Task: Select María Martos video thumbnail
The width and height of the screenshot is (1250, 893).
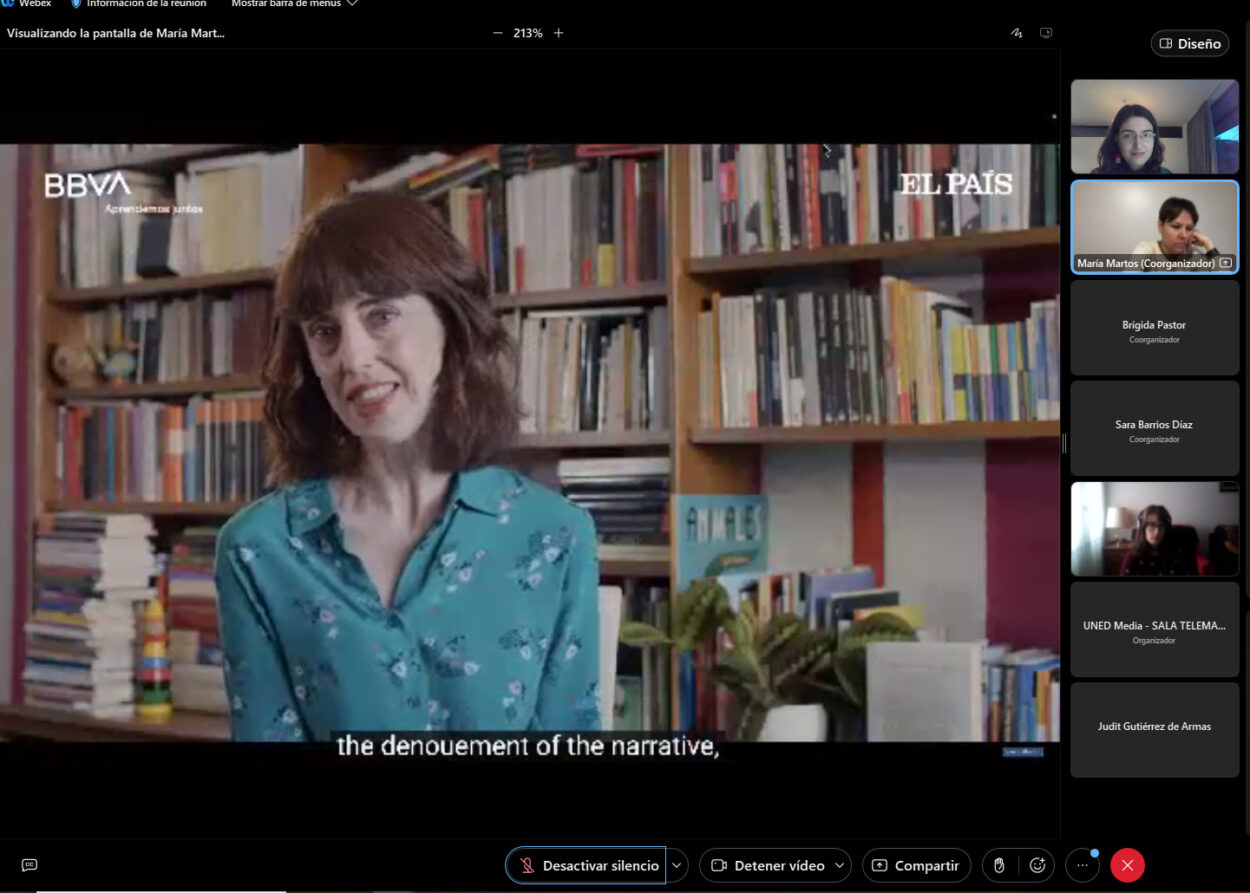Action: point(1155,227)
